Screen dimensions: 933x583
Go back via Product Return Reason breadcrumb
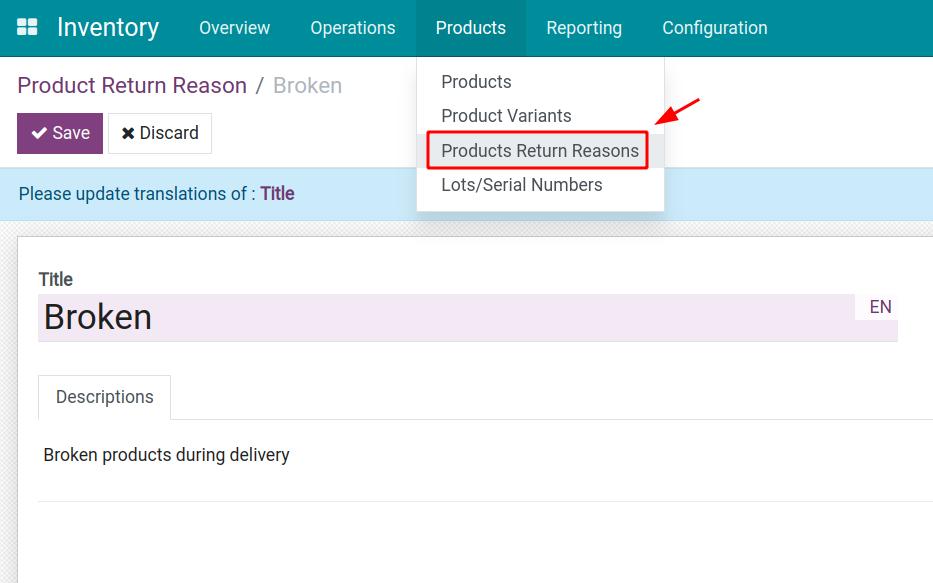click(x=131, y=85)
